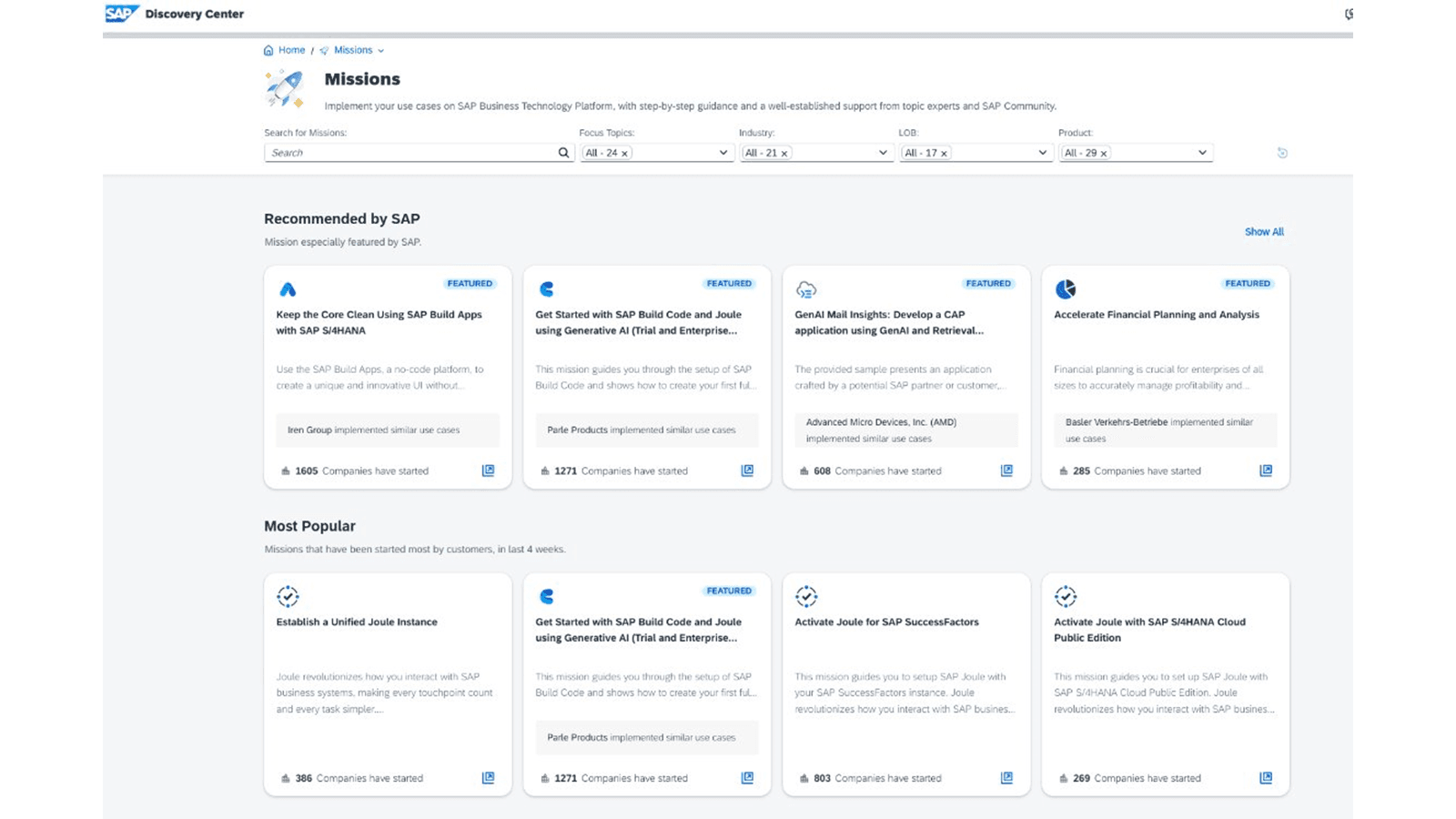The image size is (1456, 819).
Task: Click the reset filters icon beside Product
Action: click(x=1282, y=153)
